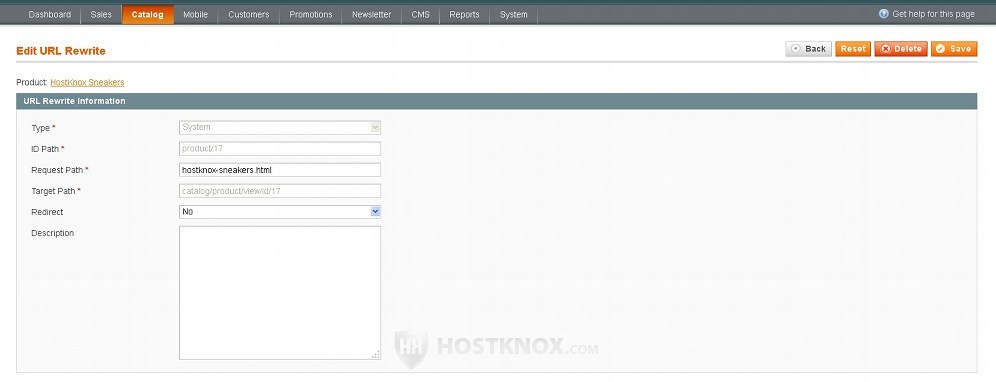The height and width of the screenshot is (382, 996).
Task: Select the Catalog menu tab
Action: 147,15
